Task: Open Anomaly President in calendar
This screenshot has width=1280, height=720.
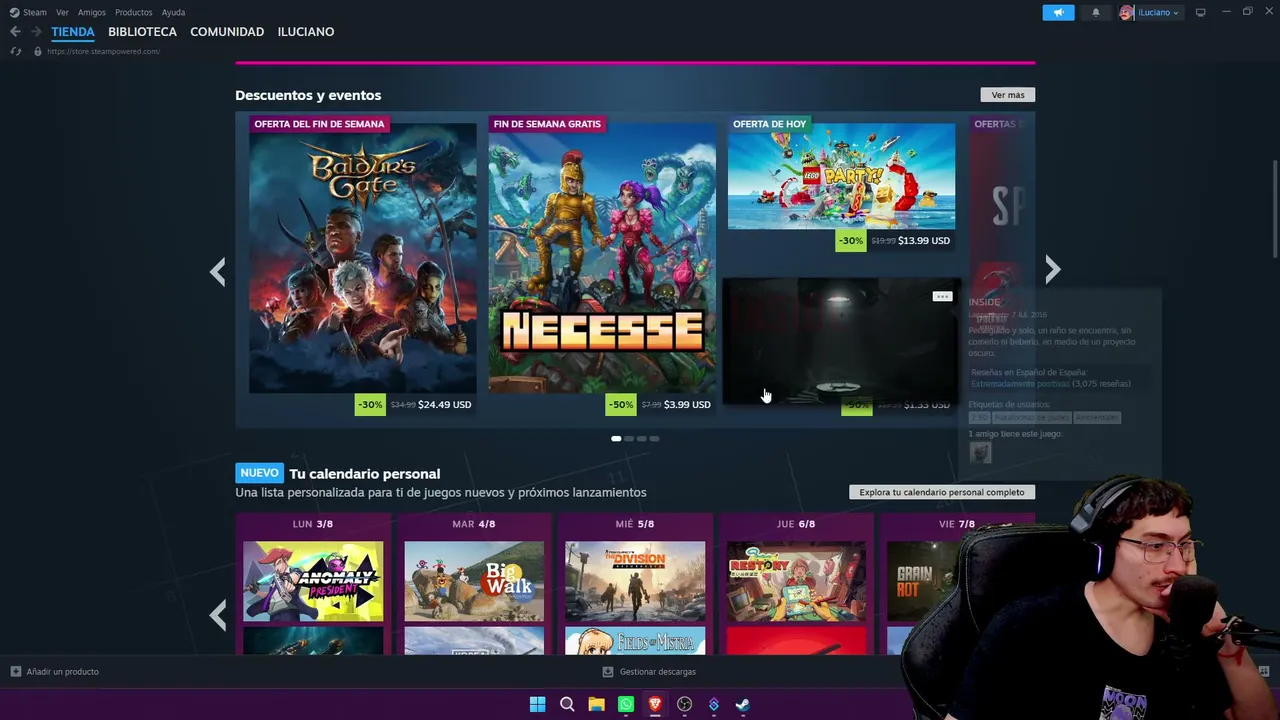Action: pos(313,581)
